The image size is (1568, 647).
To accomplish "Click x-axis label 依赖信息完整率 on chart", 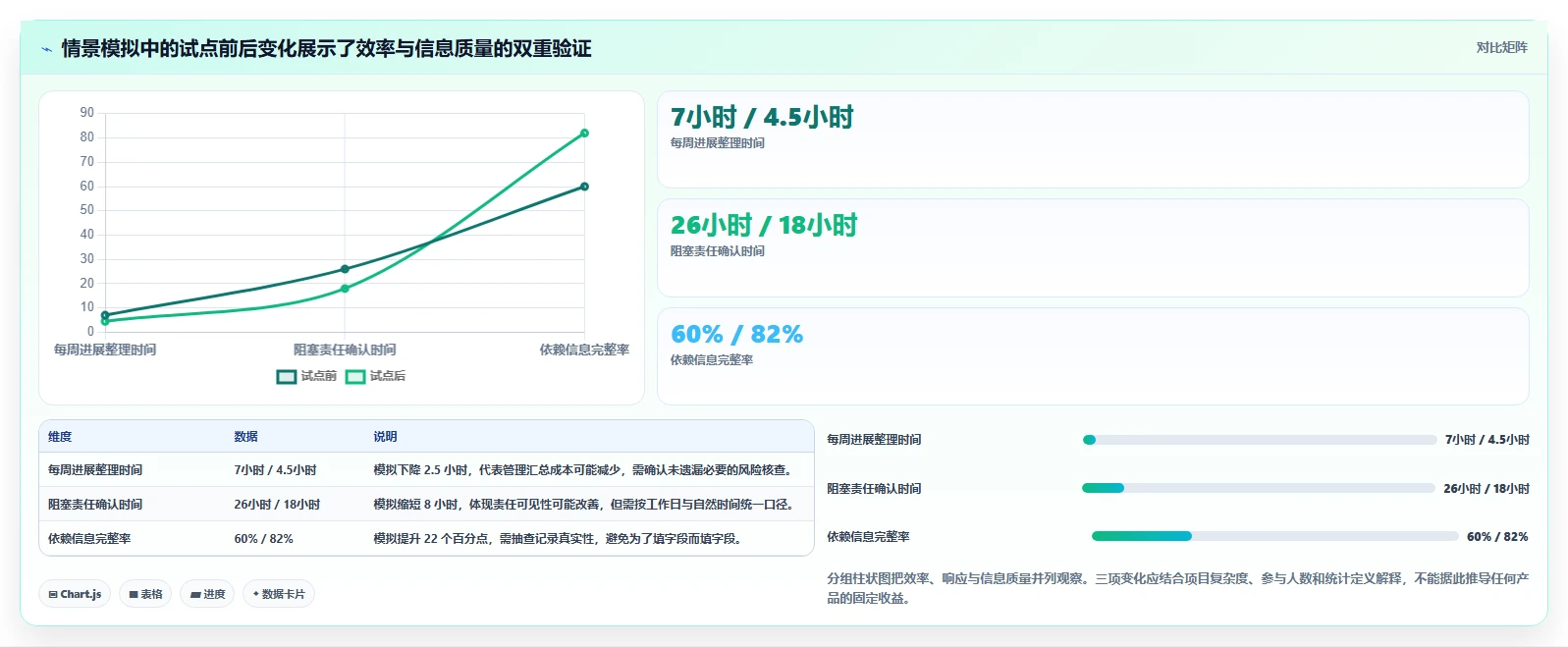I will tap(584, 350).
